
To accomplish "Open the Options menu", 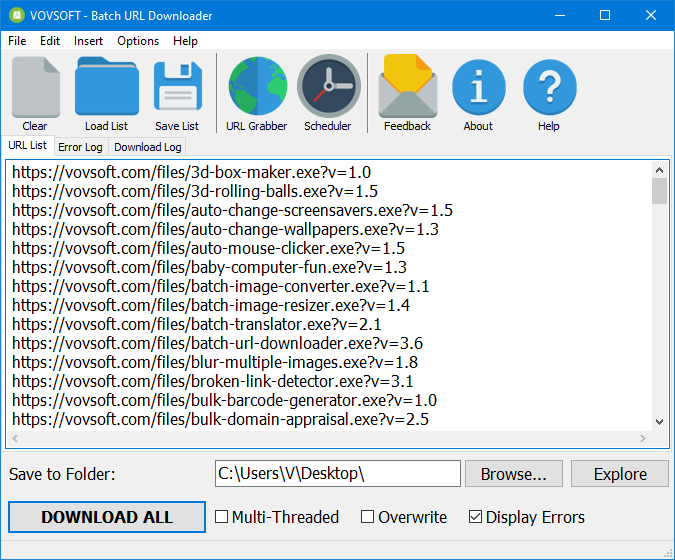I will [138, 41].
